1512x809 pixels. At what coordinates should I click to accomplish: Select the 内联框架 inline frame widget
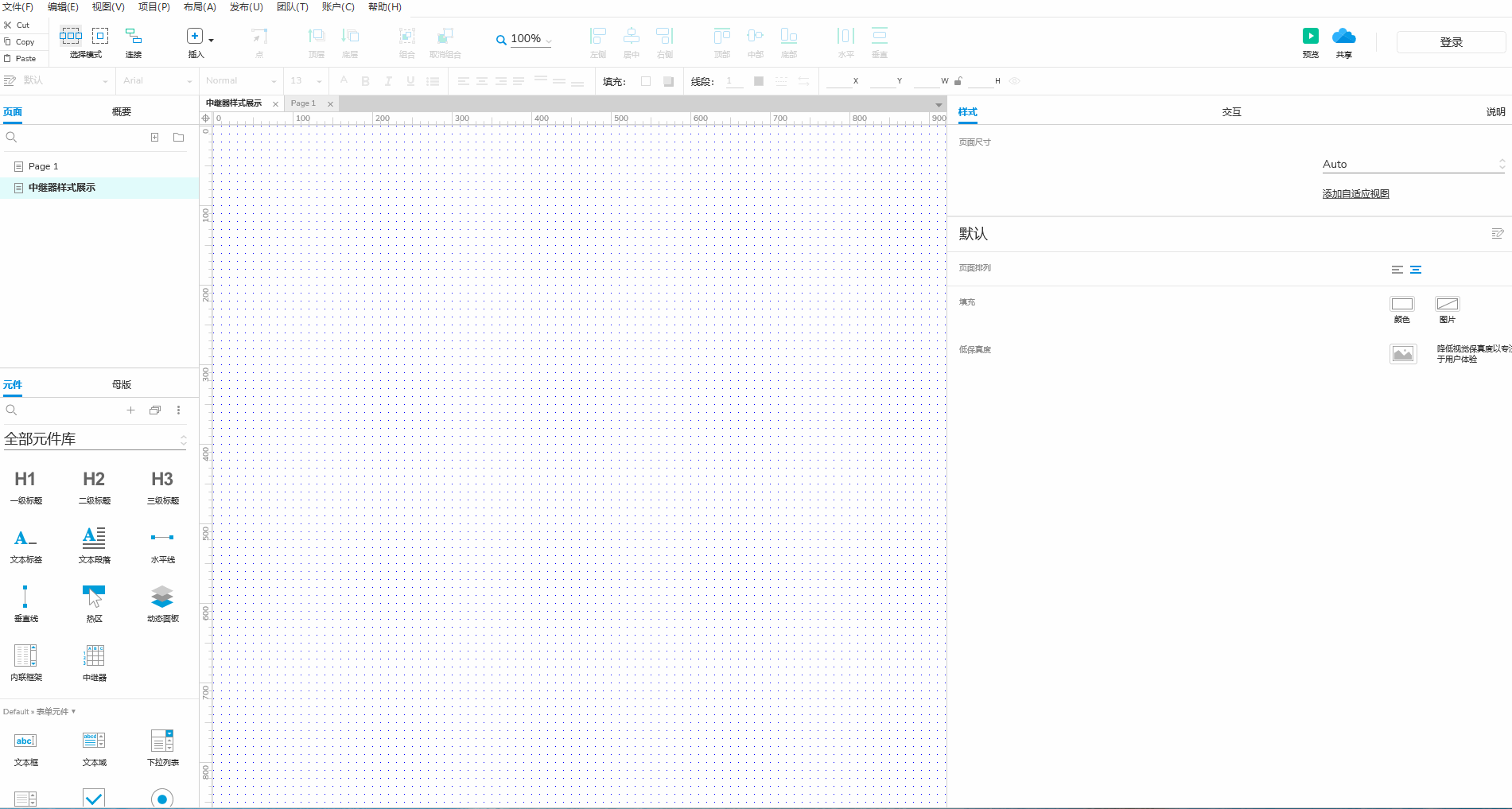25,663
